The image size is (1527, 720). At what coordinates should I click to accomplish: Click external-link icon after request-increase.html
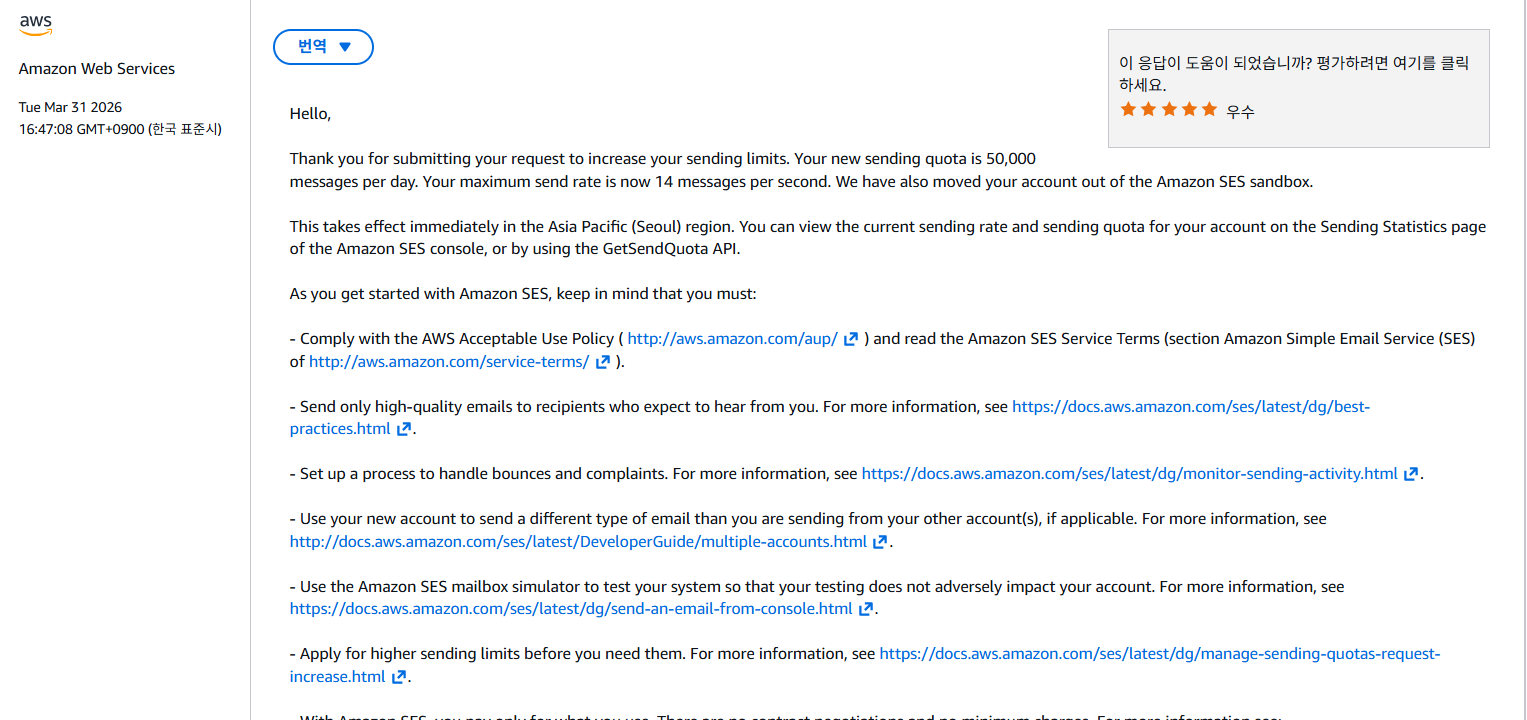pos(399,677)
